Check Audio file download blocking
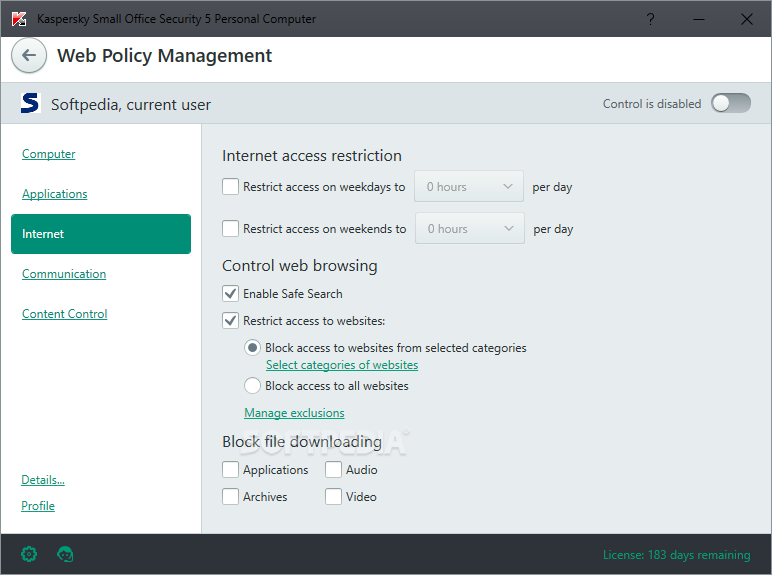 pyautogui.click(x=333, y=470)
